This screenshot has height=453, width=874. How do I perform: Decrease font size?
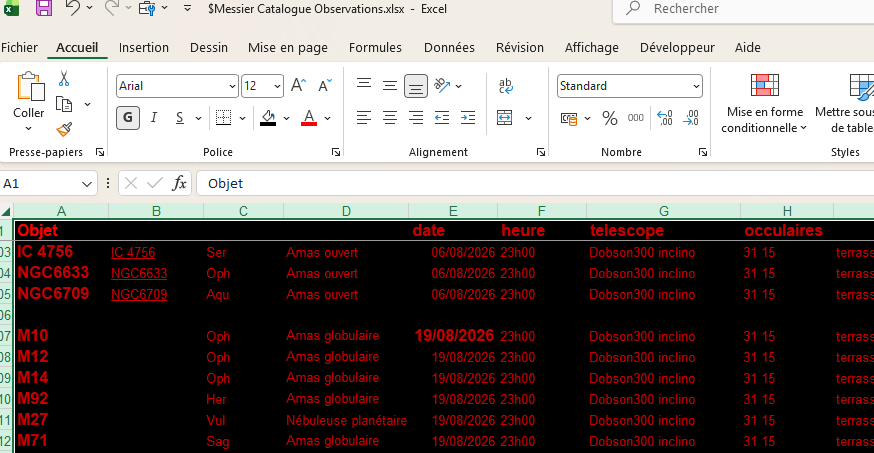[x=324, y=86]
